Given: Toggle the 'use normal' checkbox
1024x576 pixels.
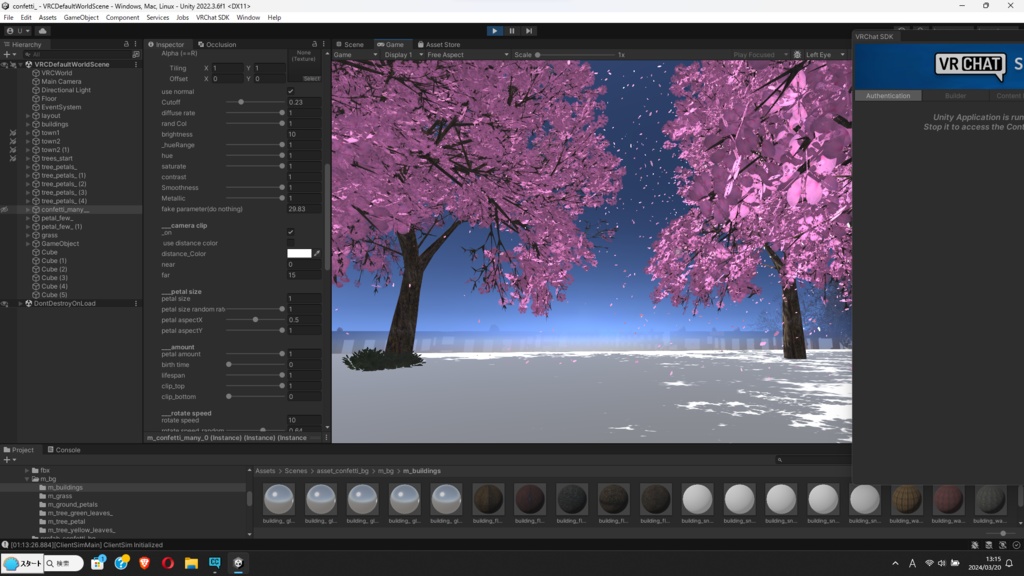Looking at the screenshot, I should [291, 91].
